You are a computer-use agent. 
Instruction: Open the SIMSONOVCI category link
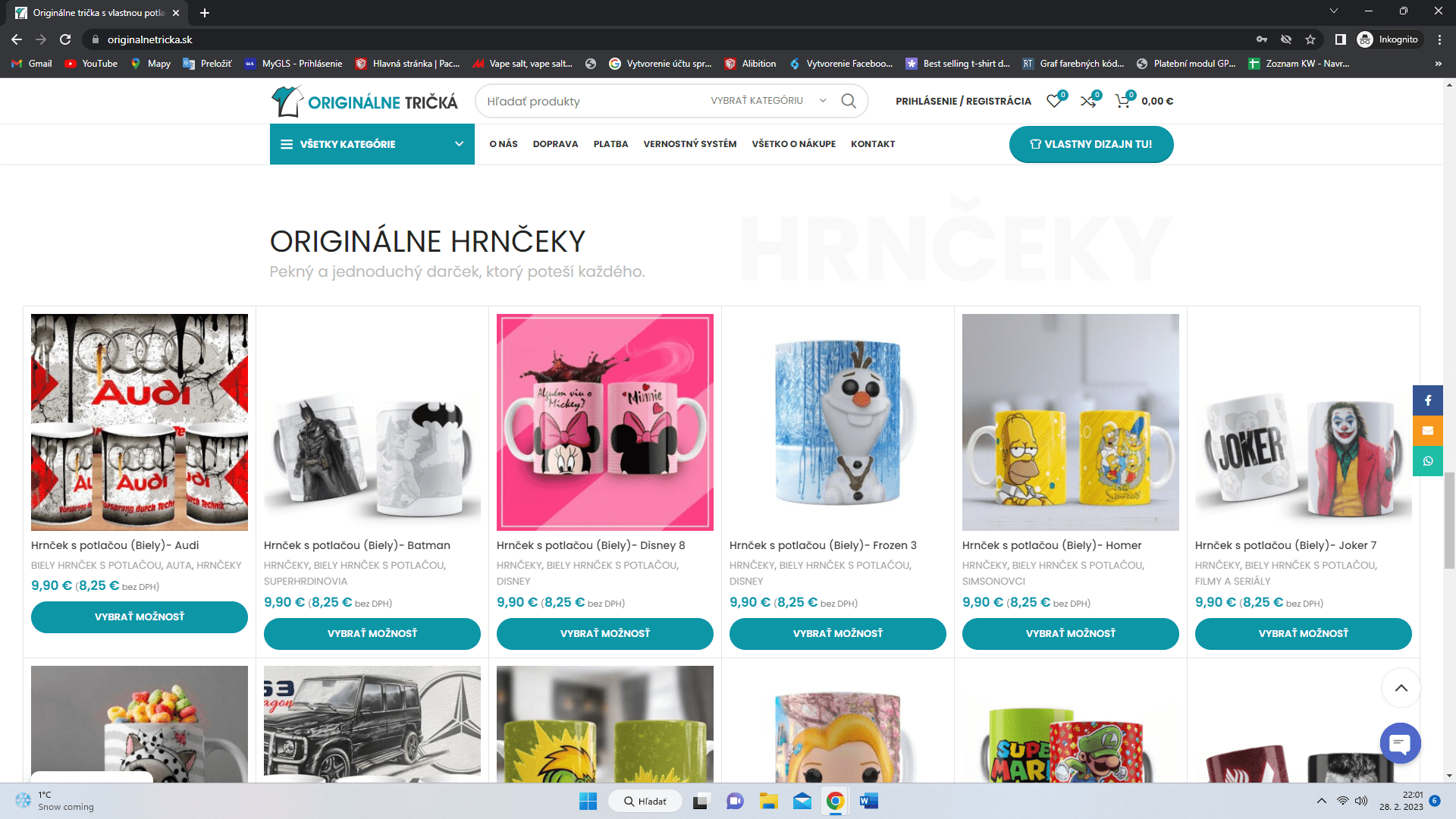[x=993, y=582]
